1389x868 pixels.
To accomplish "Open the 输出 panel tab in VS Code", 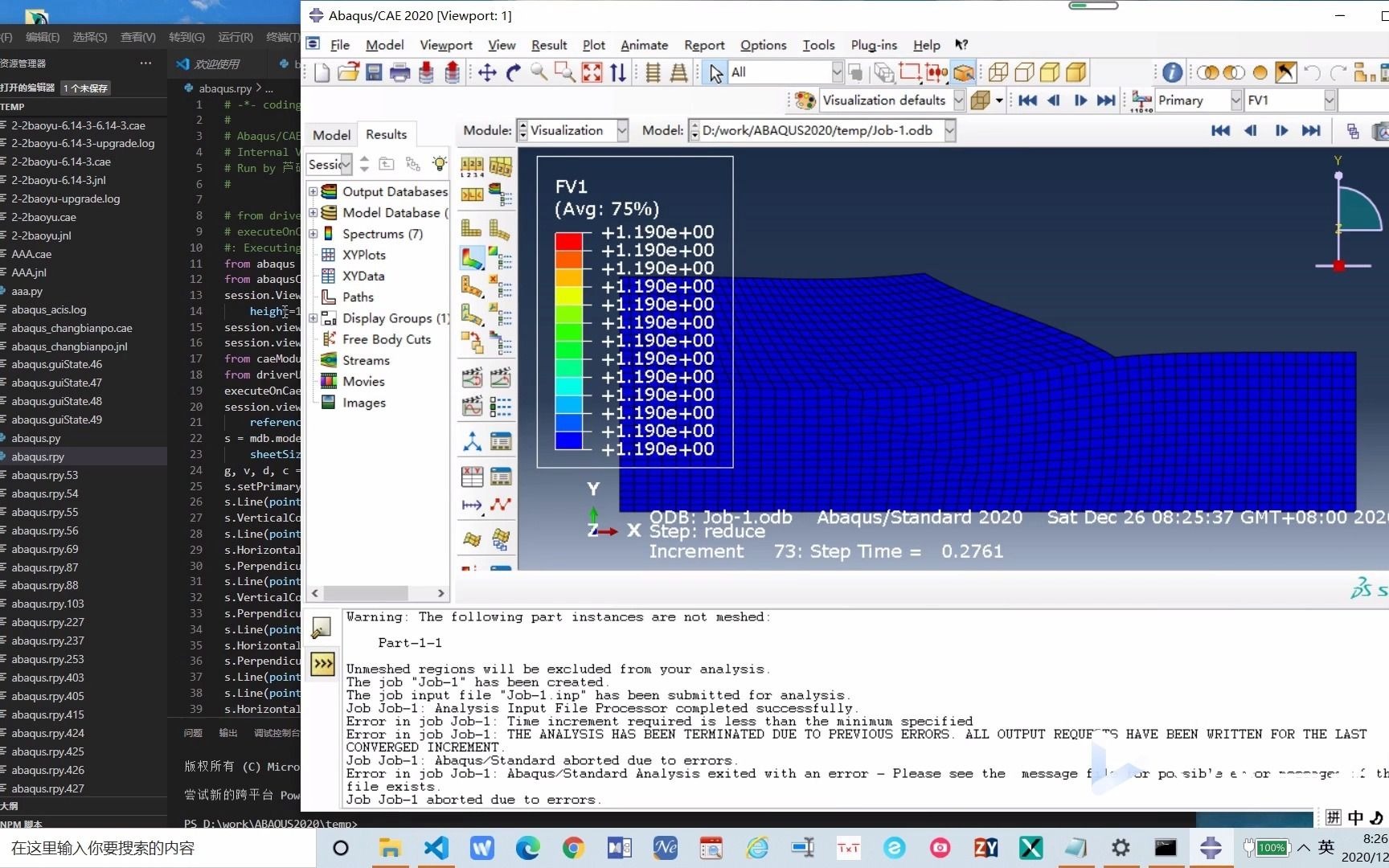I will tap(228, 733).
